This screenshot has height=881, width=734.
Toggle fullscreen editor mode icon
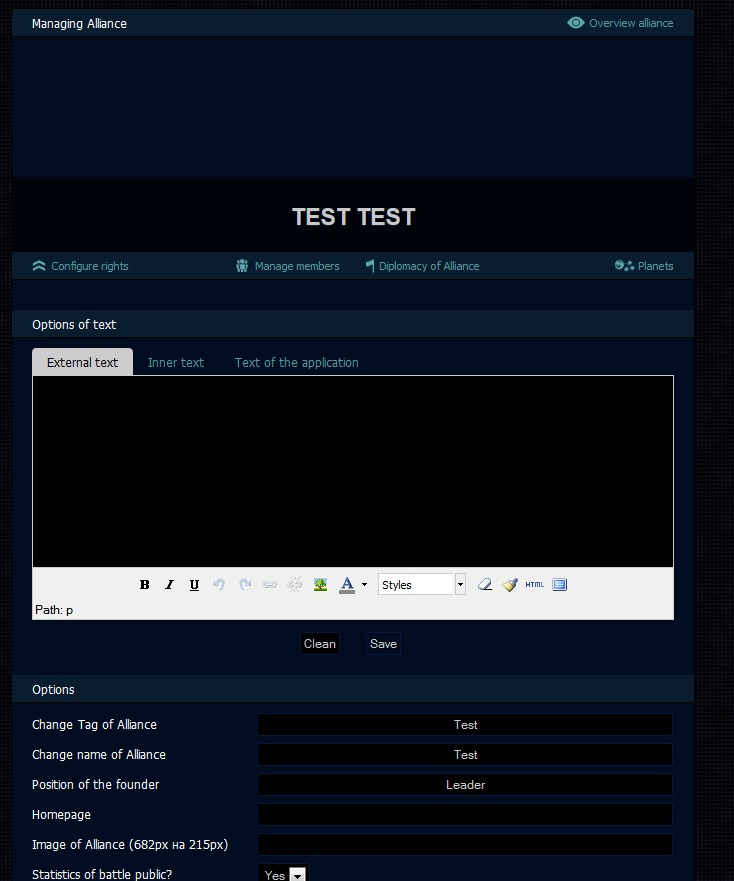[x=560, y=585]
